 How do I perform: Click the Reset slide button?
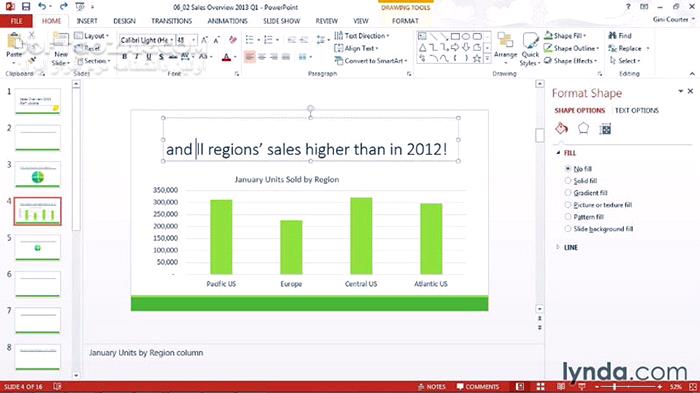[88, 48]
